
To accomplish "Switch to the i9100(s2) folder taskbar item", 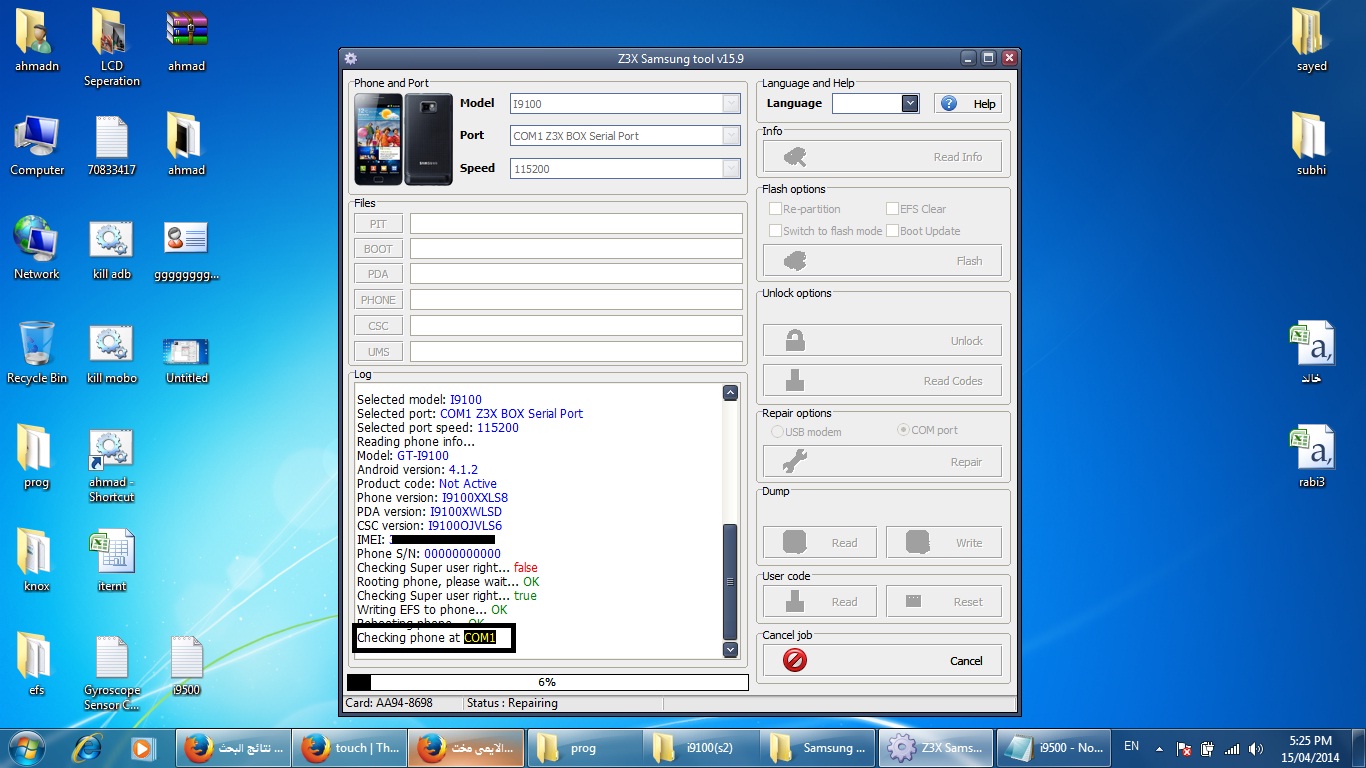I will tap(702, 747).
